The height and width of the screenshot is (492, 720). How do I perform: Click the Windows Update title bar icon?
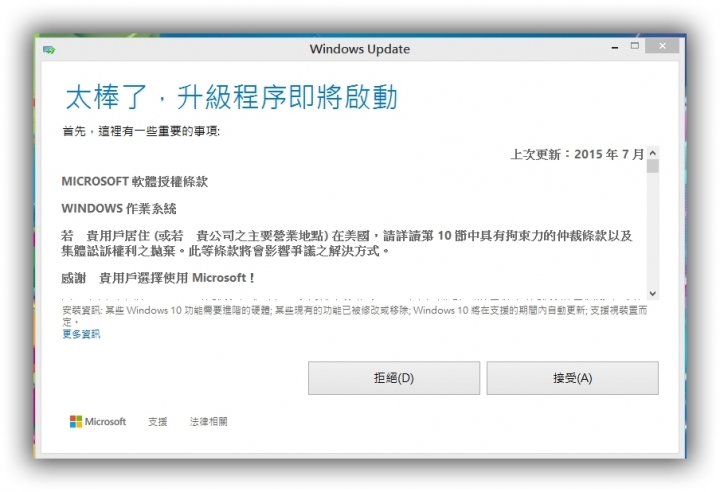tap(49, 50)
